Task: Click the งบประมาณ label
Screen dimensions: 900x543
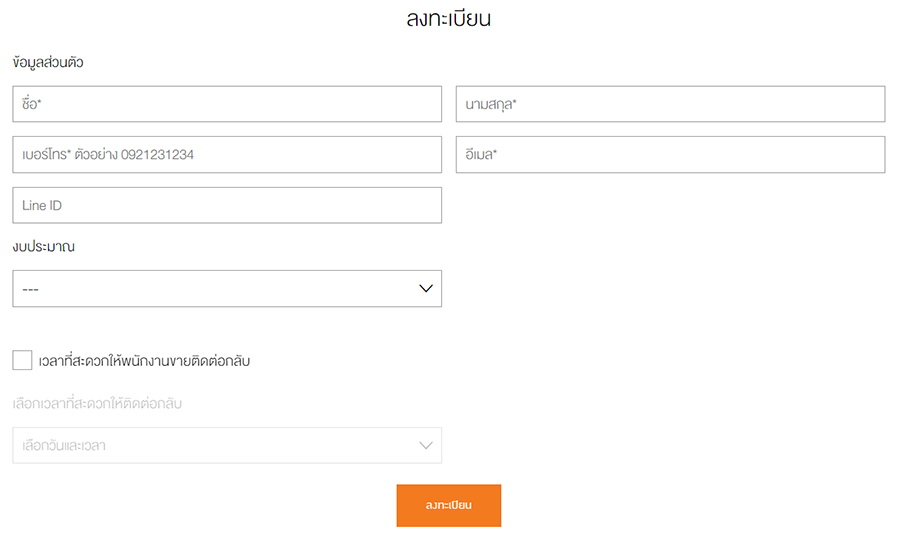Action: (44, 246)
